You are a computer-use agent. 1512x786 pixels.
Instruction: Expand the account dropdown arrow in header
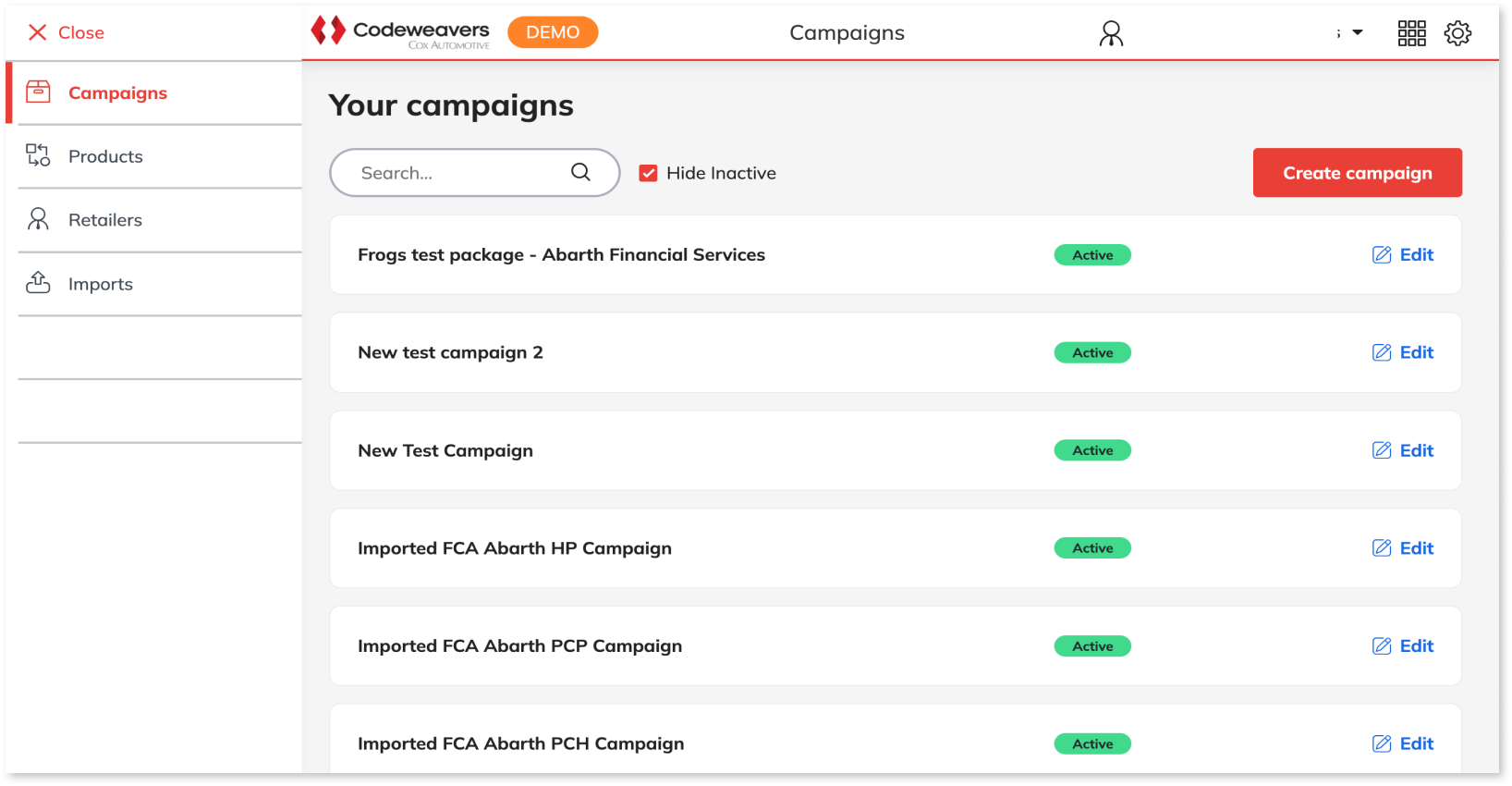[x=1358, y=32]
